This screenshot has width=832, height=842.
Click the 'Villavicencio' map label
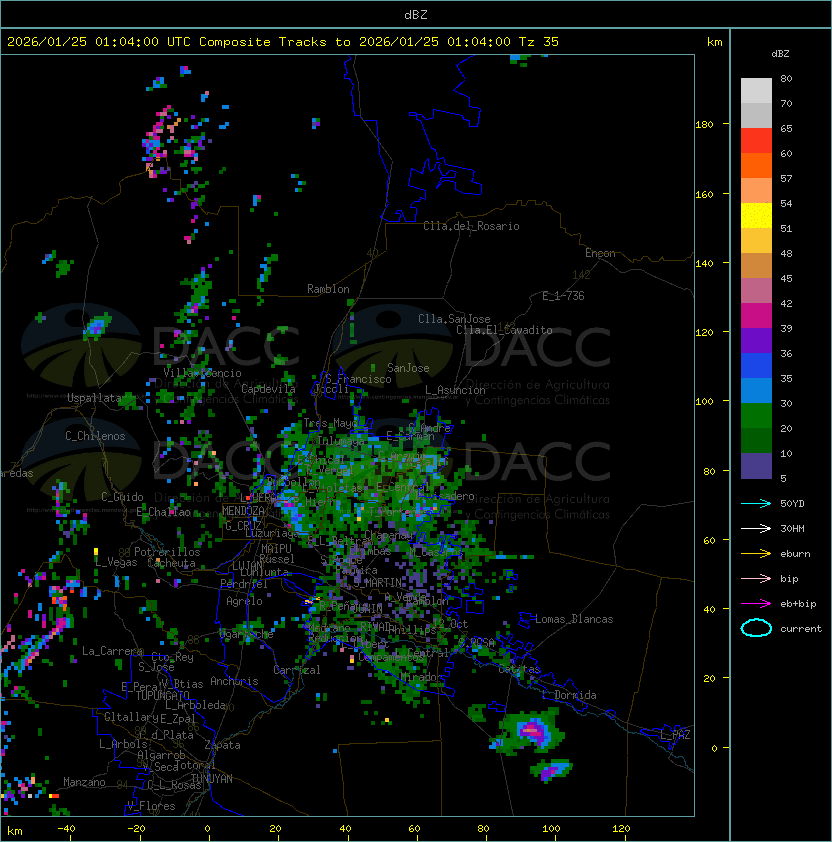pyautogui.click(x=202, y=373)
